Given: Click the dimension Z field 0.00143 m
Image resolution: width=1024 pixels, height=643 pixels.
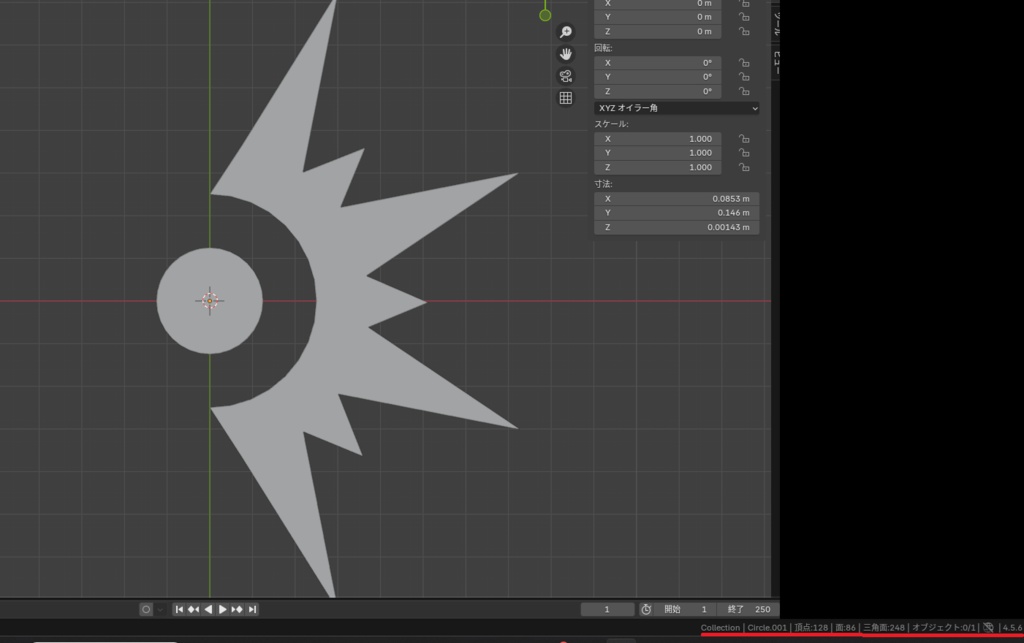Looking at the screenshot, I should [x=677, y=227].
